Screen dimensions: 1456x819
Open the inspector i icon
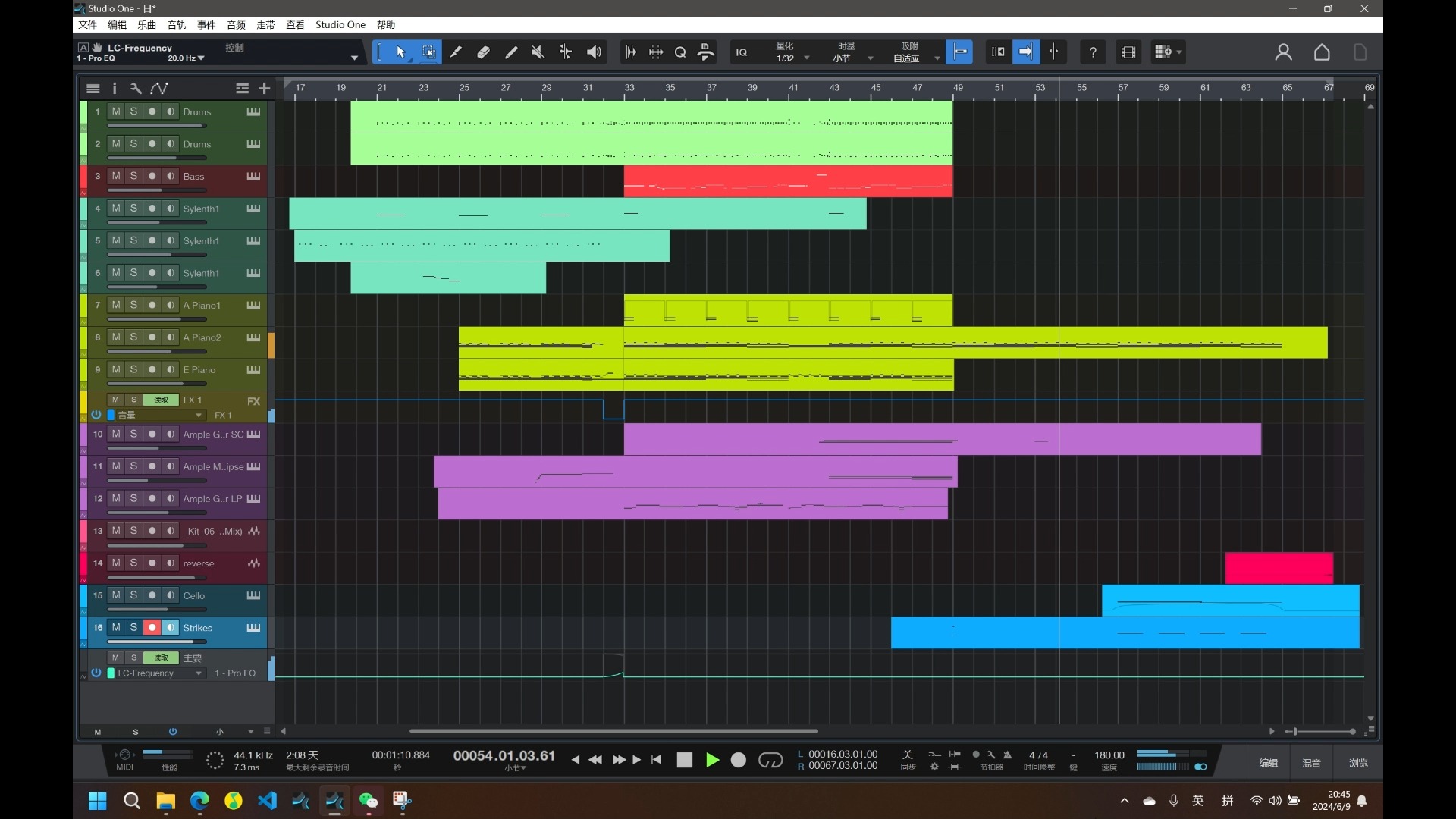click(115, 89)
